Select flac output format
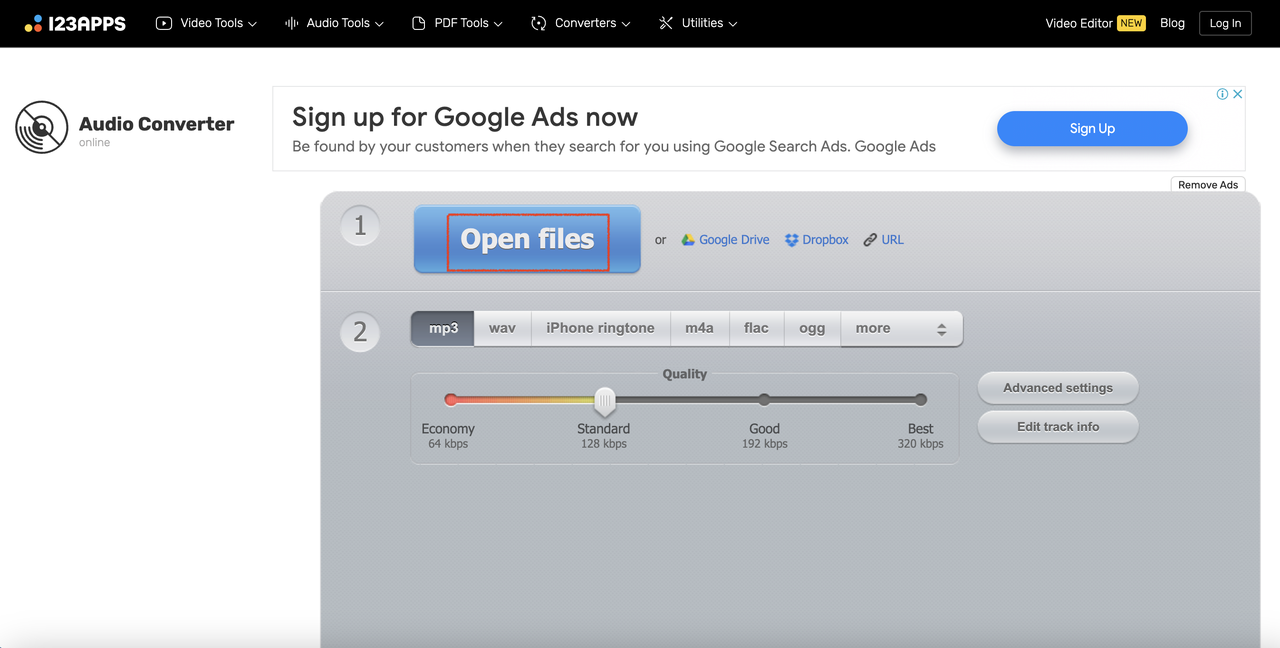 coord(756,328)
